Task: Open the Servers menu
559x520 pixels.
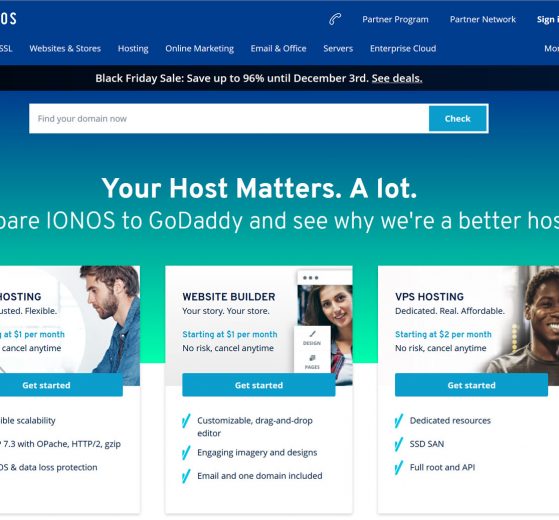Action: pos(338,48)
